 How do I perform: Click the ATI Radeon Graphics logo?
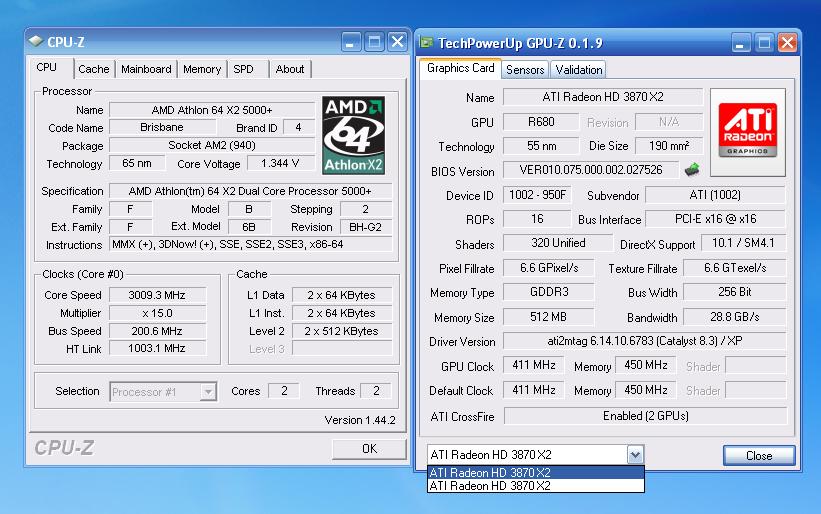[748, 132]
